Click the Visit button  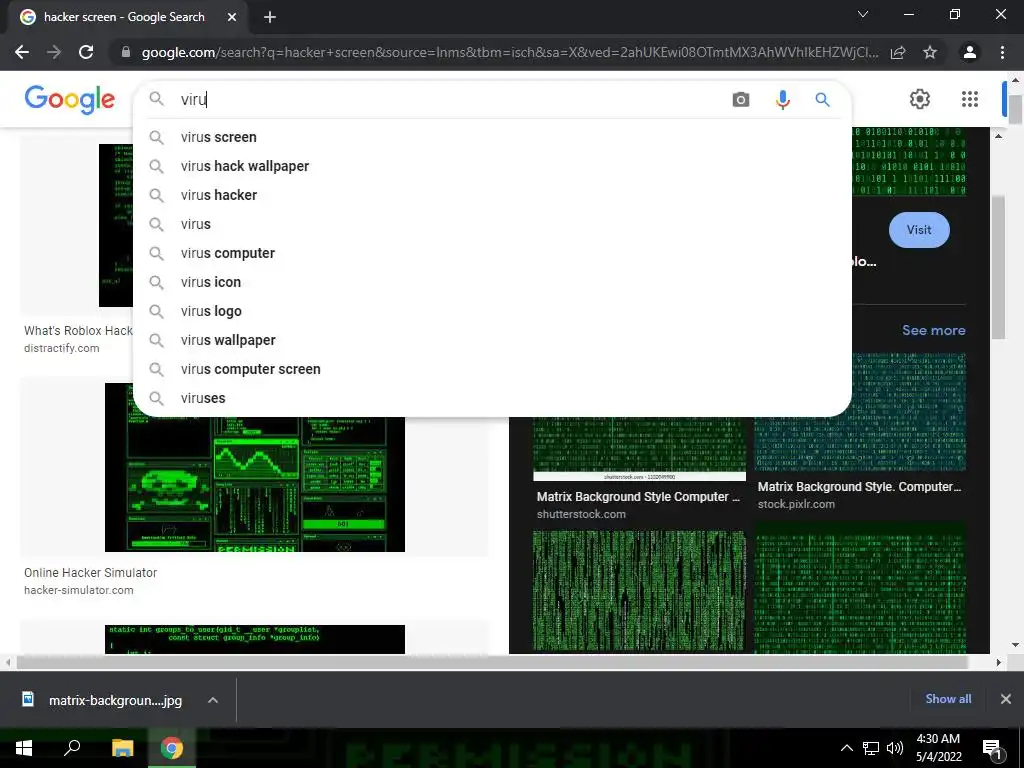(x=919, y=230)
